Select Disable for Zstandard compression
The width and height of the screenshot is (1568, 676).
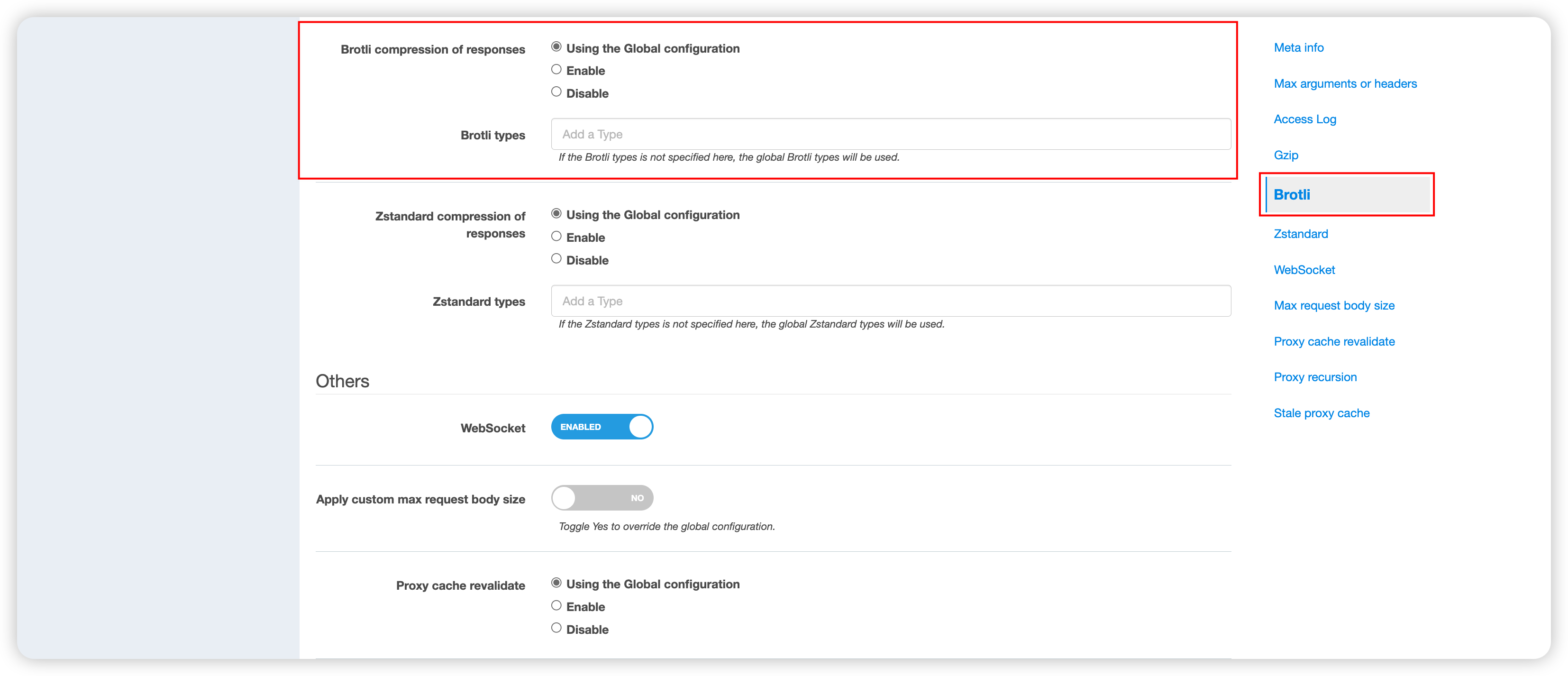pos(556,259)
